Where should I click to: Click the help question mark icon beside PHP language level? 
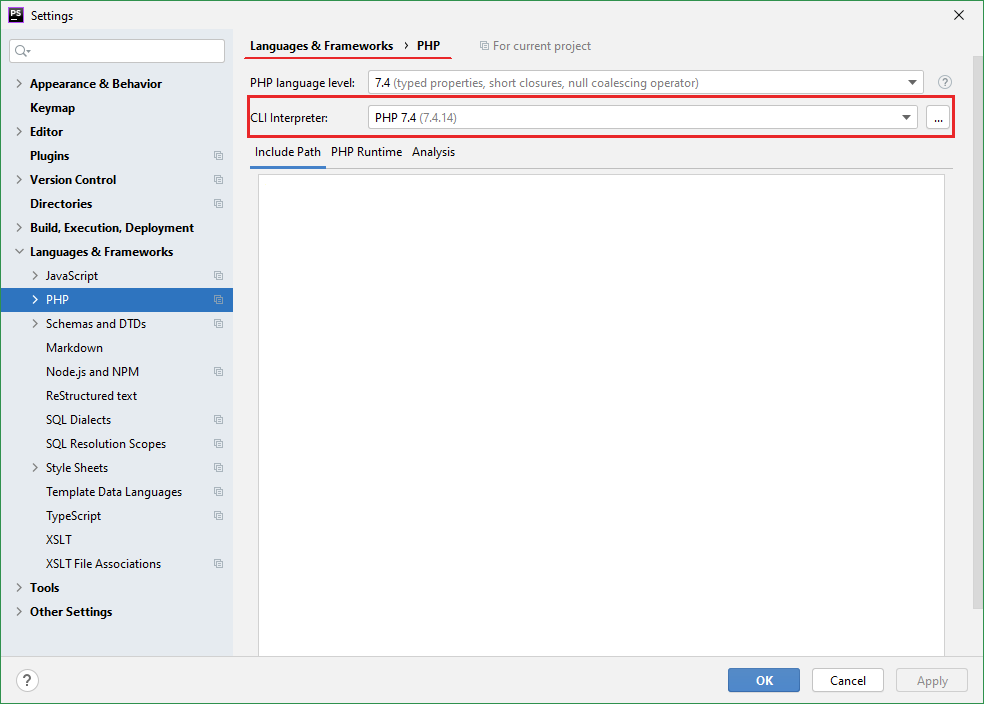(944, 82)
